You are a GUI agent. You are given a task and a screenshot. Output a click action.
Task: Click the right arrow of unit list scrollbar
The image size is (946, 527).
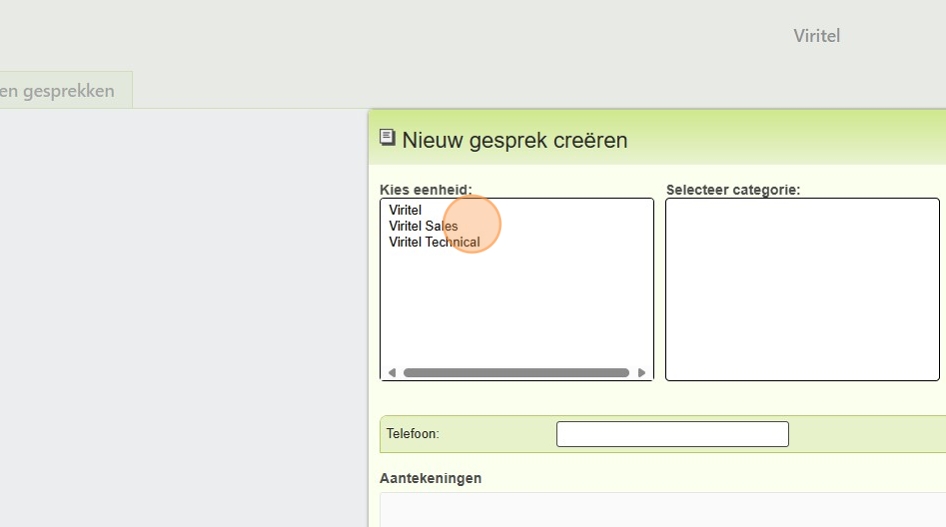coord(641,373)
